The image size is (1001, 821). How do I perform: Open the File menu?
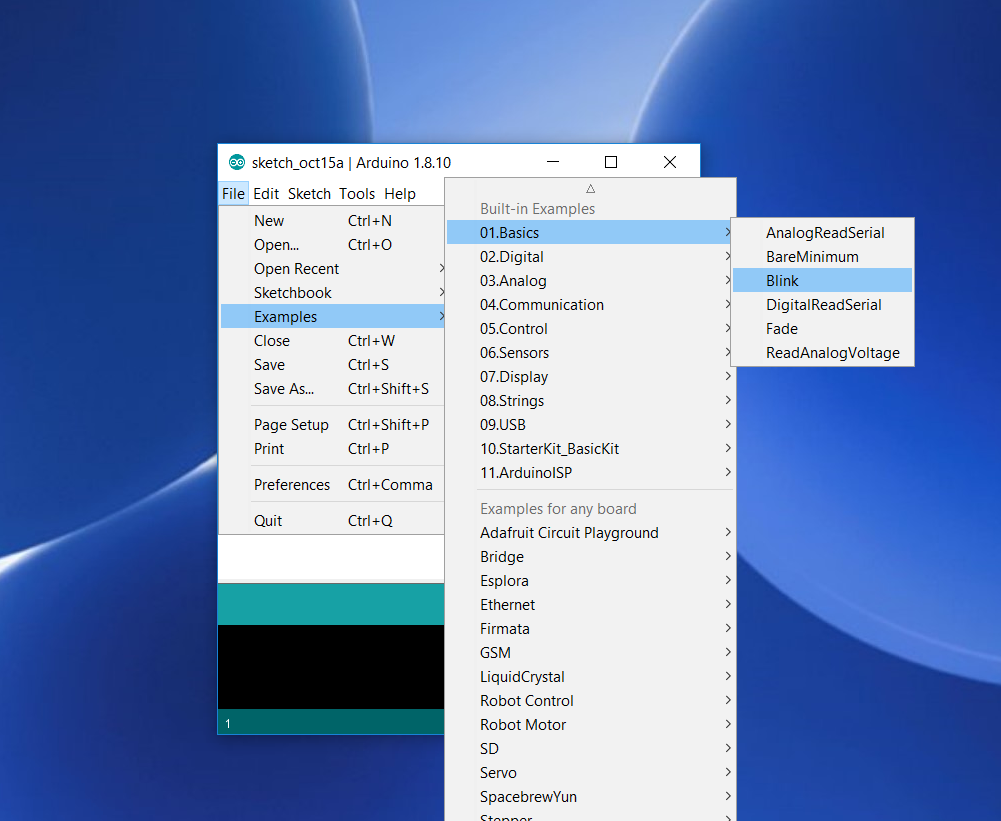(x=233, y=193)
